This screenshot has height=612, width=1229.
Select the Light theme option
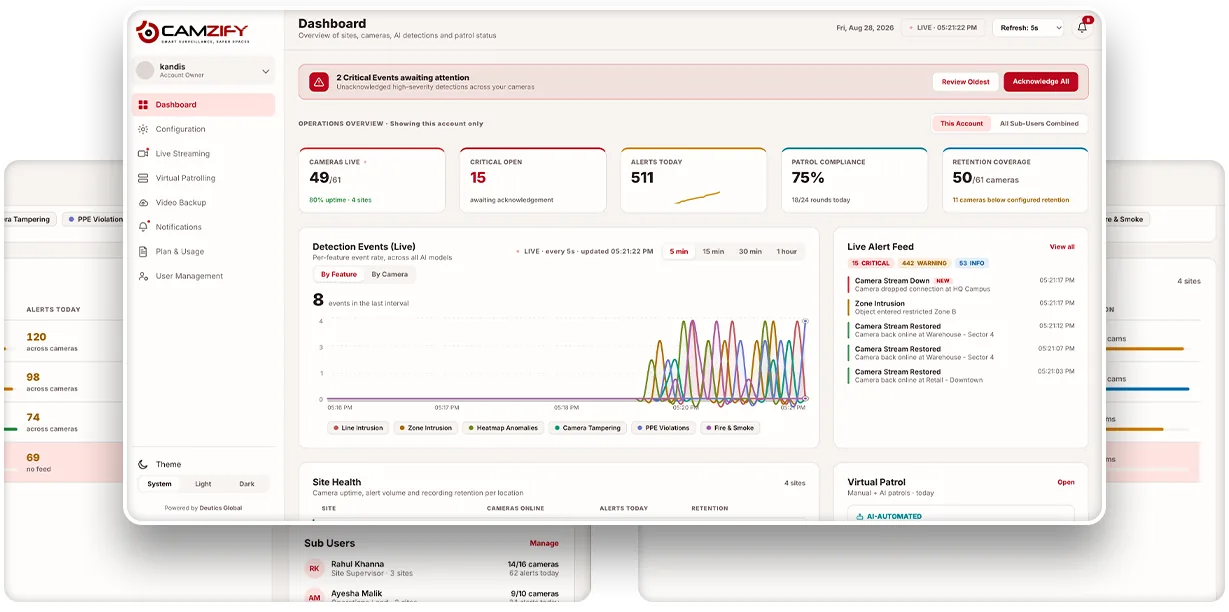click(203, 484)
